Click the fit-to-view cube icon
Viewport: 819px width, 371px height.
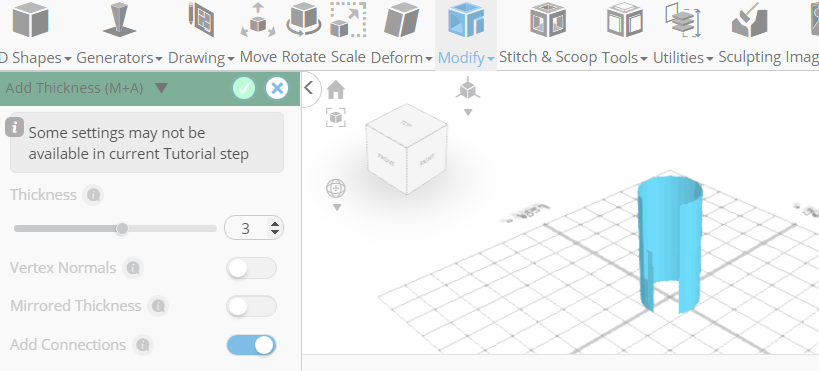336,117
